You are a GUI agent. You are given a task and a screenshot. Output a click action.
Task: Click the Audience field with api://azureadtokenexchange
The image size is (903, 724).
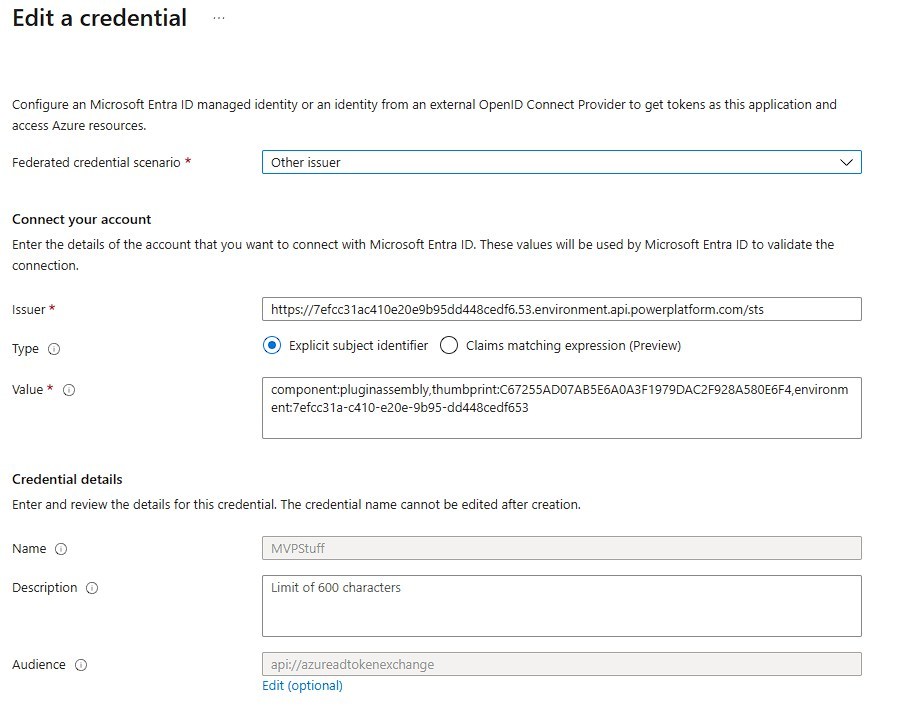coord(561,664)
